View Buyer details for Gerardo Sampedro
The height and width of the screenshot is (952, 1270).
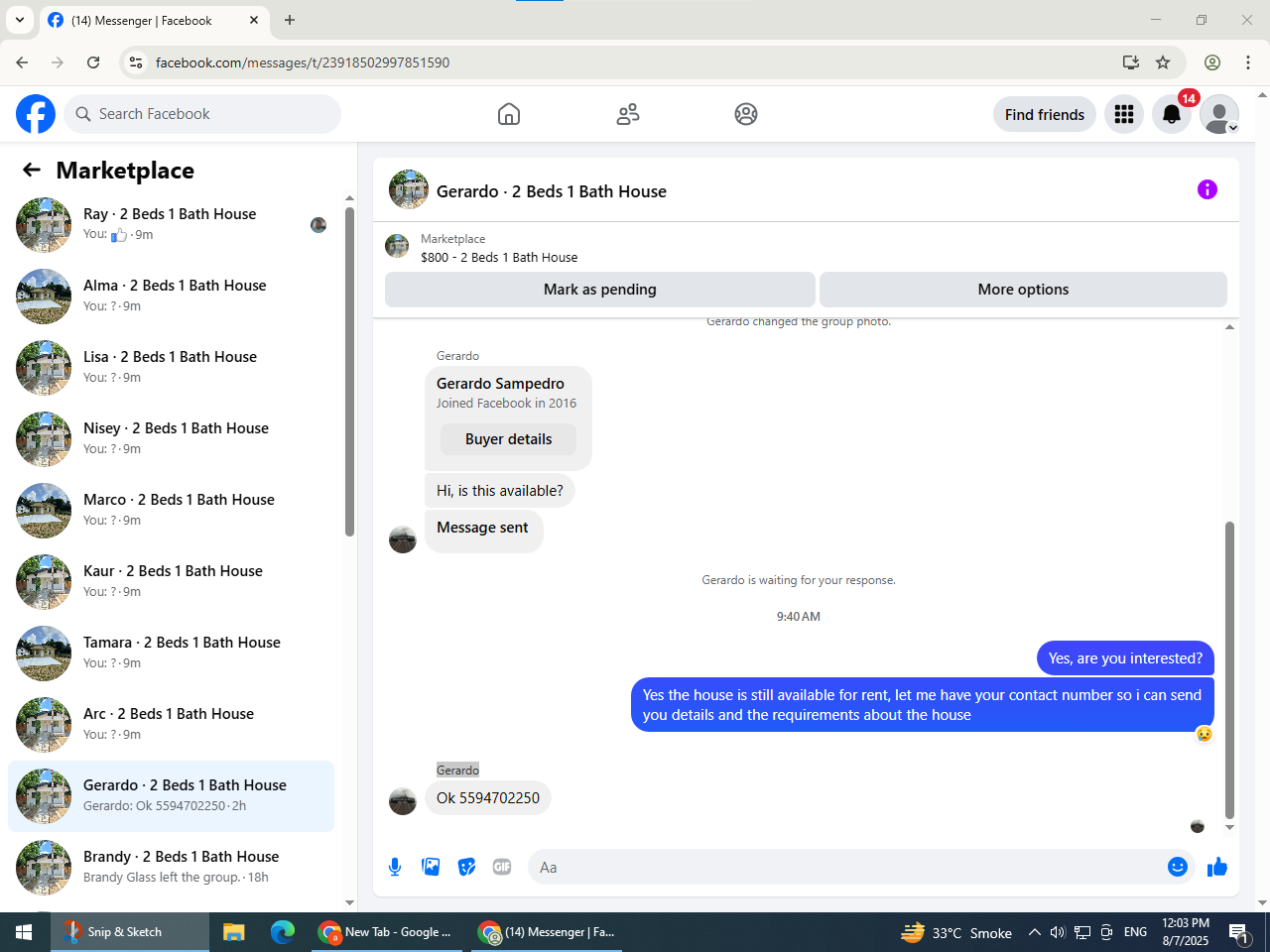[x=508, y=439]
